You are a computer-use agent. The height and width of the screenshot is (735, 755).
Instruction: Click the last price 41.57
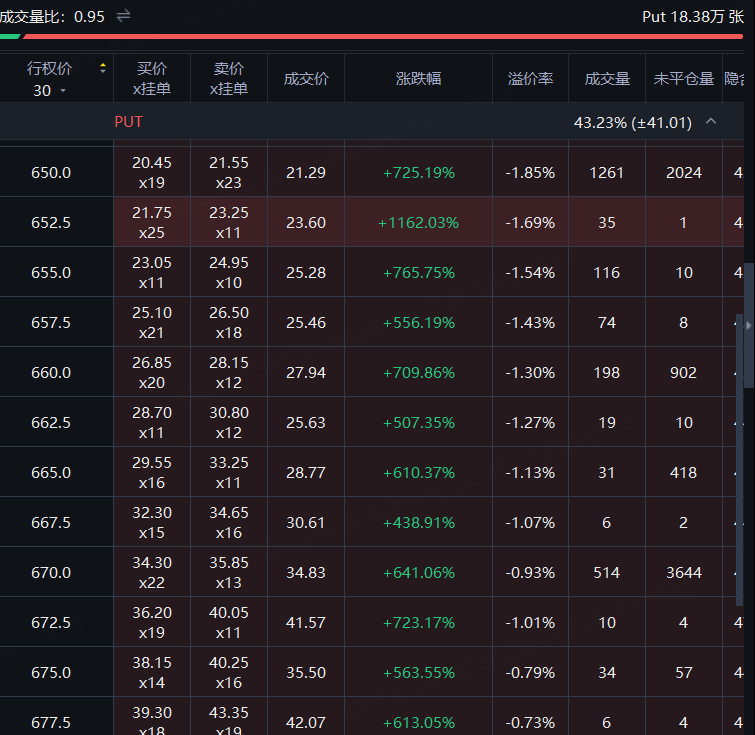tap(306, 622)
